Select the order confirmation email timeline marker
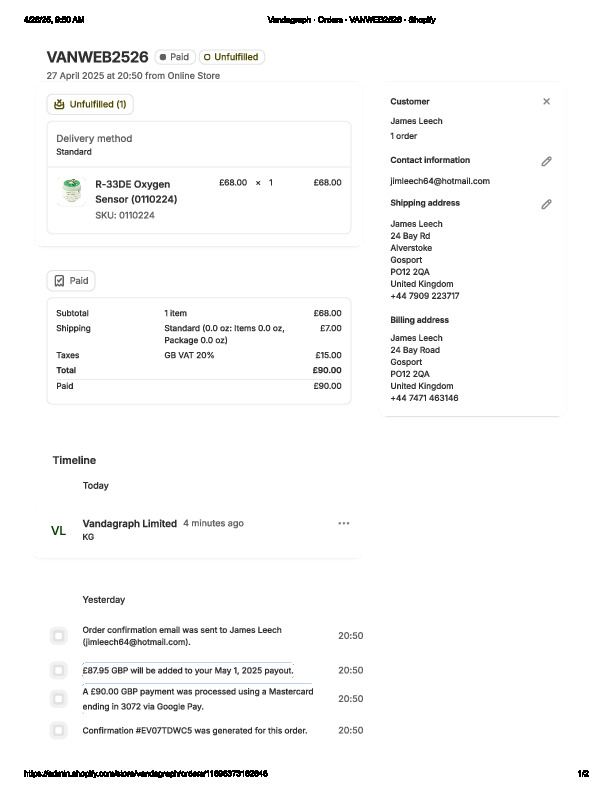612x792 pixels. (59, 636)
